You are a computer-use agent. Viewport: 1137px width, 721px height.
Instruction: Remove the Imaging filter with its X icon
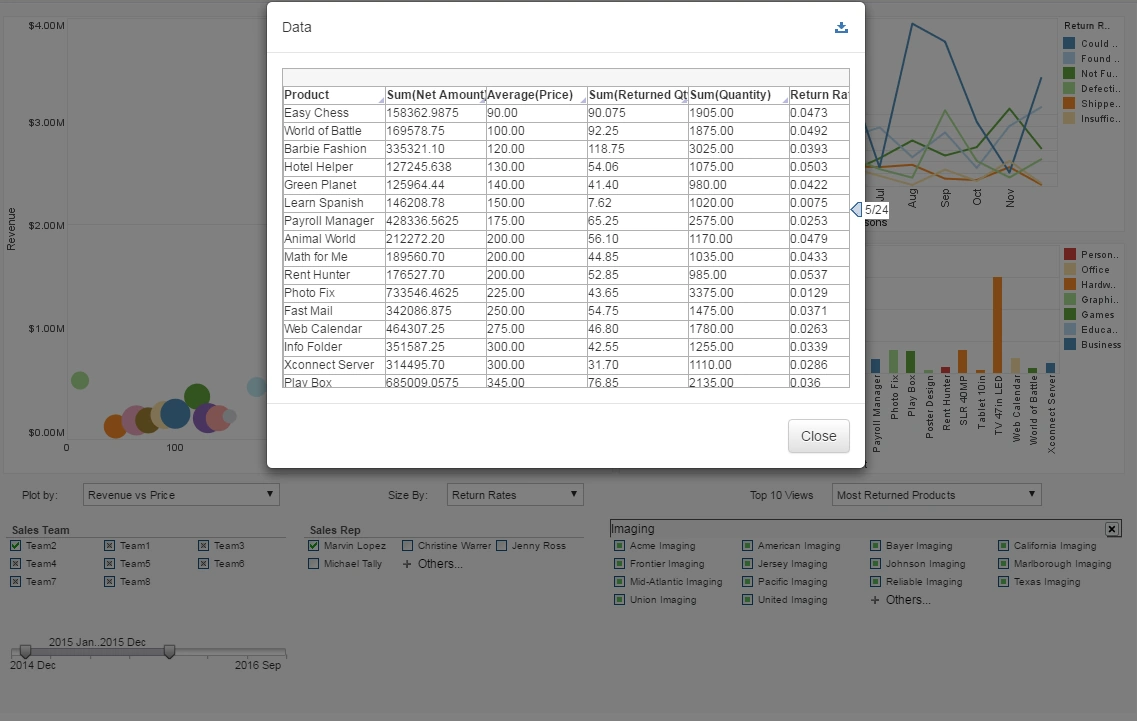click(x=1113, y=528)
